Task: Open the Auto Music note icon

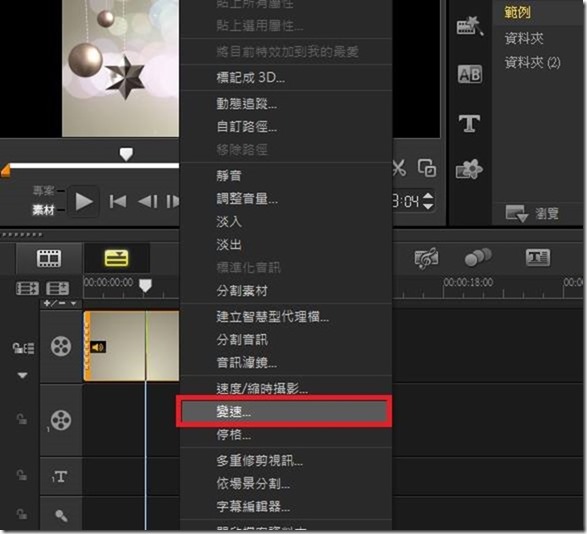Action: tap(426, 258)
